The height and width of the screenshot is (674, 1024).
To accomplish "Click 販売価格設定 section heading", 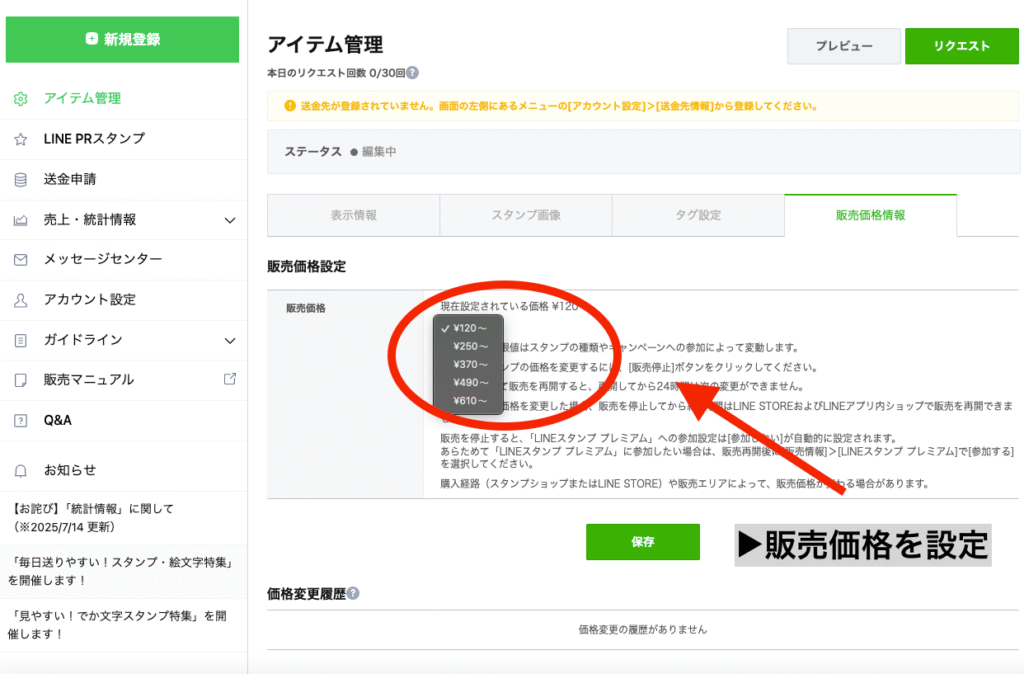I will pos(306,266).
